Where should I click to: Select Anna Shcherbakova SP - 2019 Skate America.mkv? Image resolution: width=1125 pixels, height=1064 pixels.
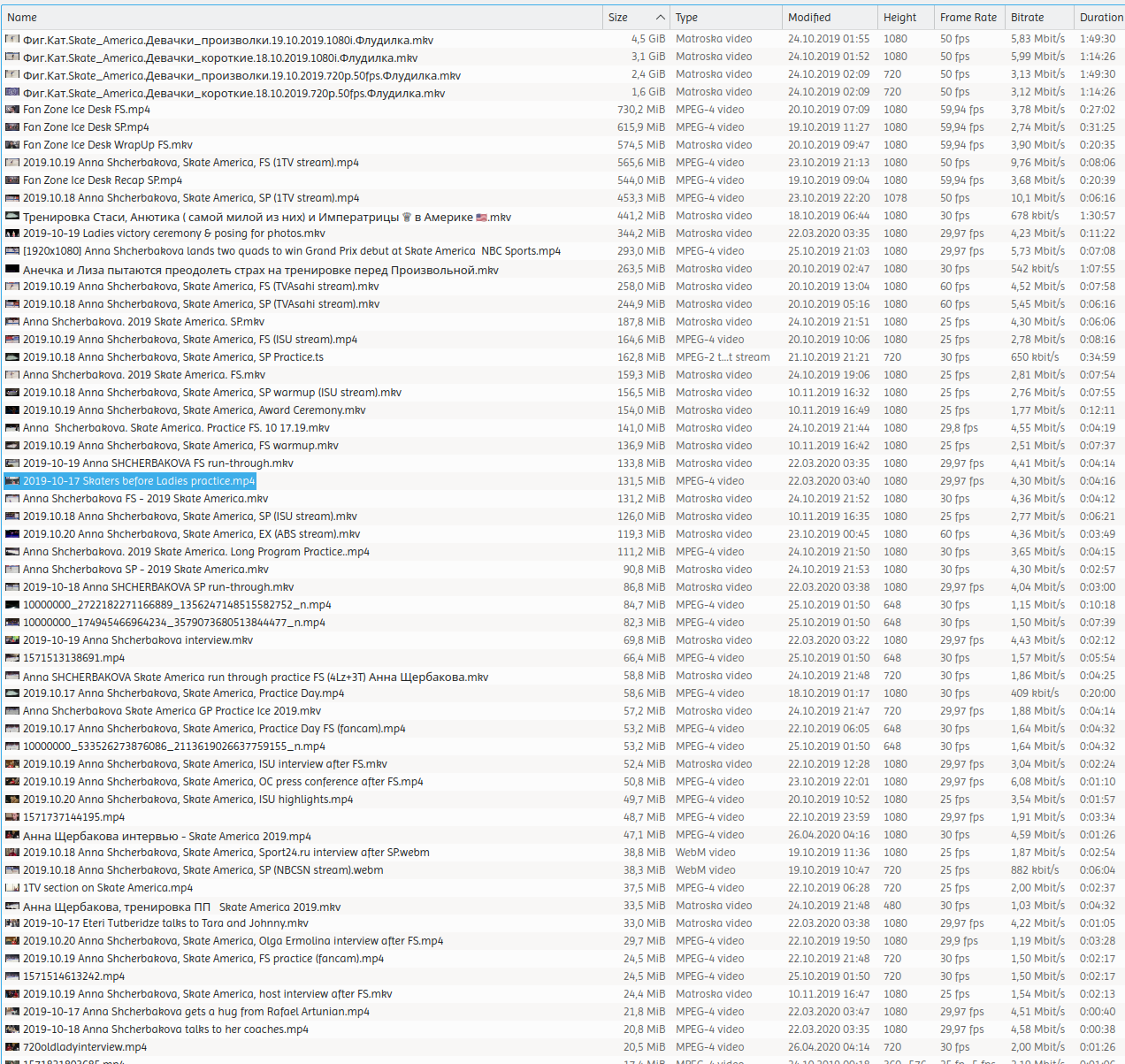145,570
